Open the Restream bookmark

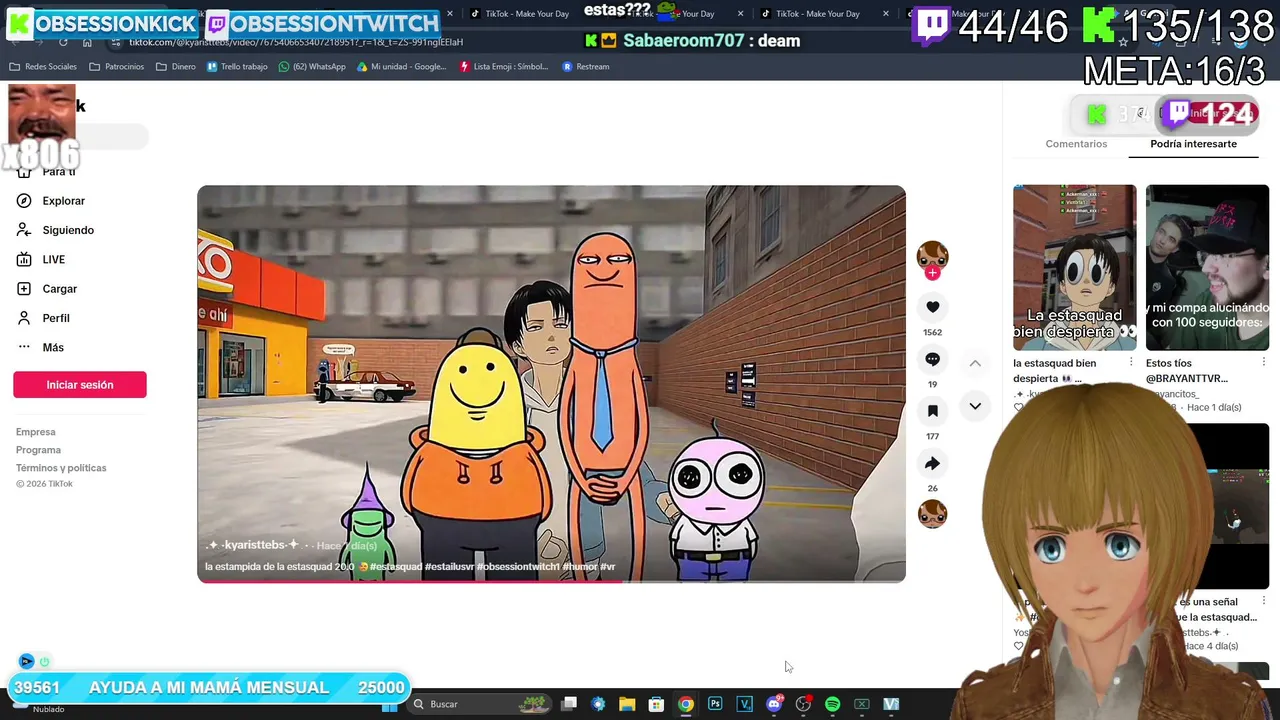586,67
